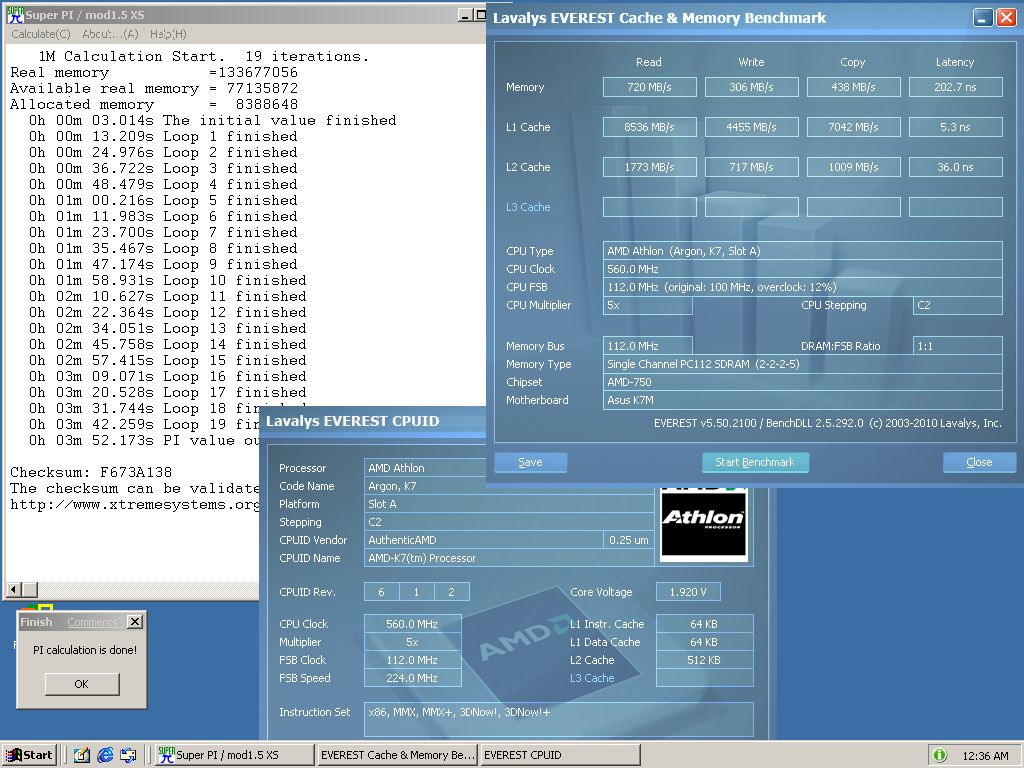Image resolution: width=1024 pixels, height=768 pixels.
Task: Click the Athlon processor logo in CPUID
Action: click(704, 525)
